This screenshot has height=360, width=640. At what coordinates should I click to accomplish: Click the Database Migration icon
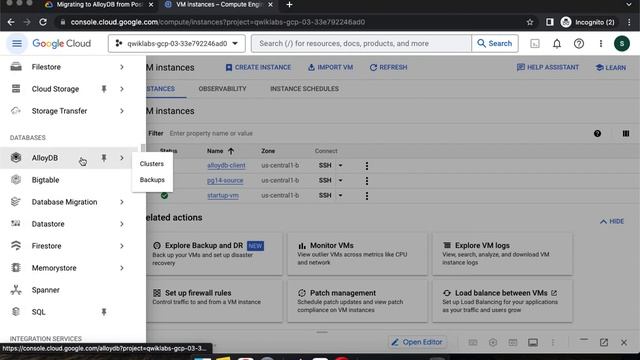[x=16, y=202]
